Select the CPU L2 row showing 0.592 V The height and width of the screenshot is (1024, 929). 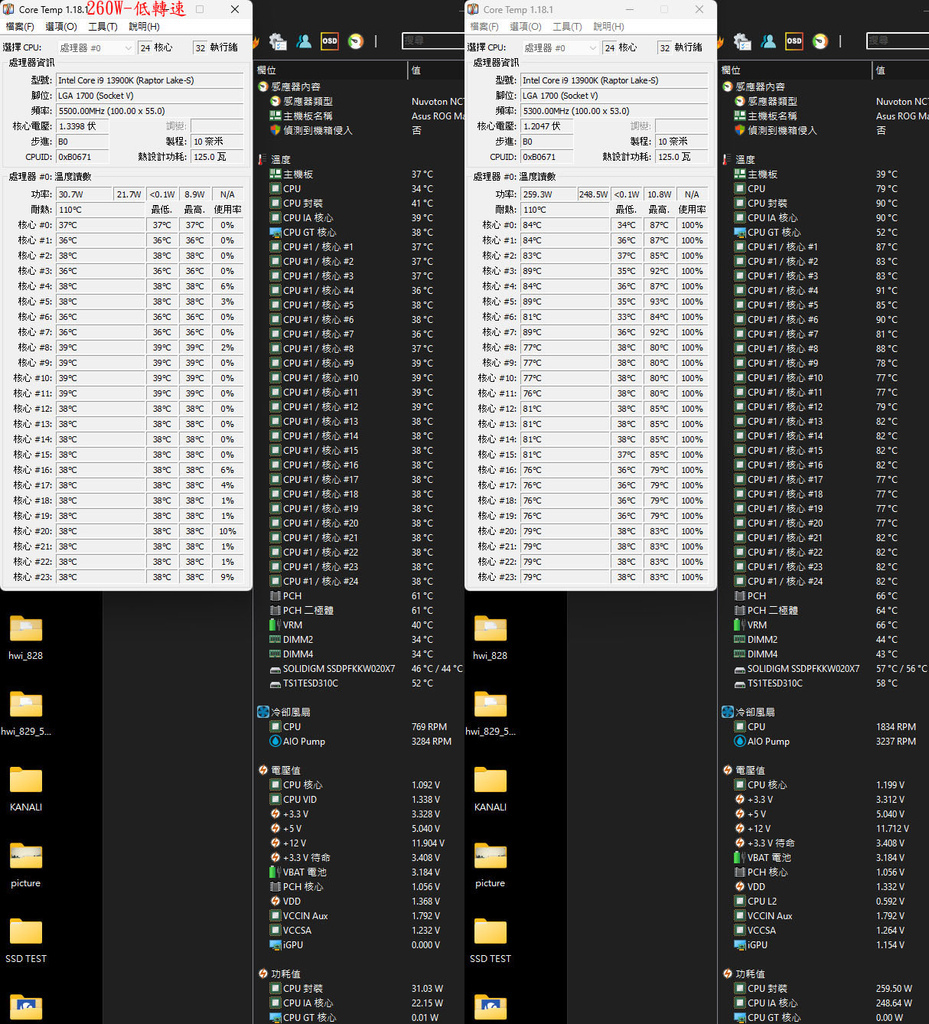click(824, 901)
